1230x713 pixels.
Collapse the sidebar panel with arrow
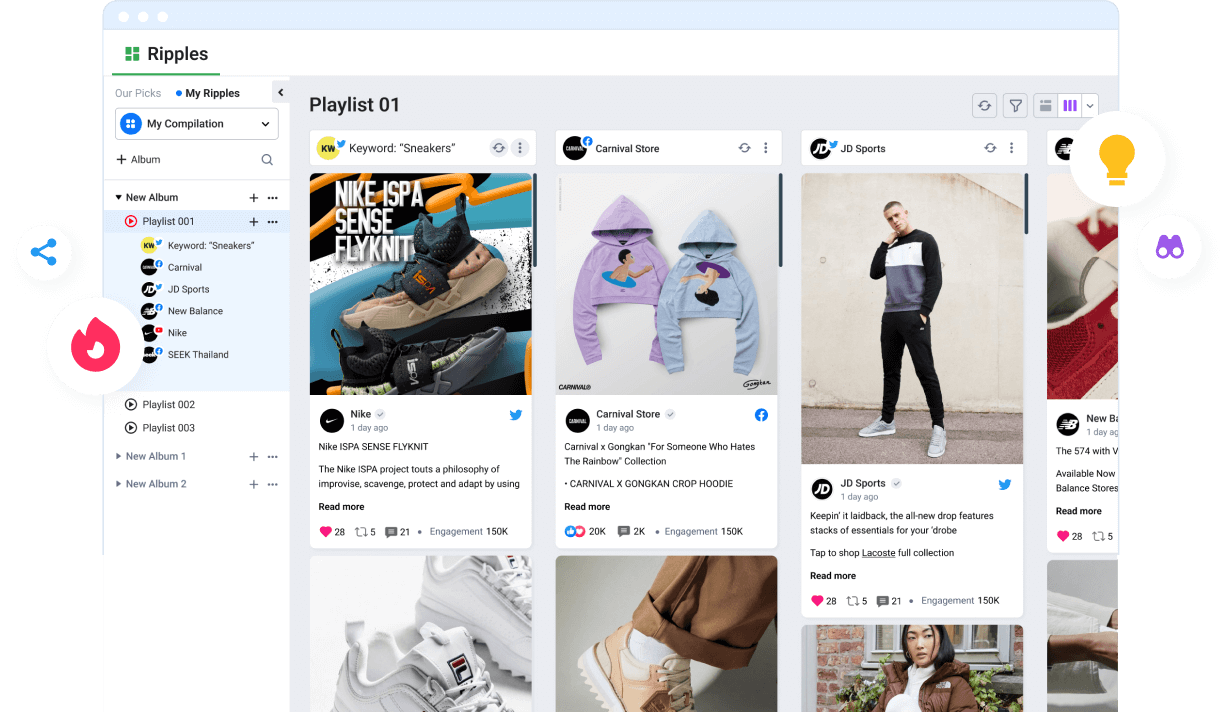coord(280,93)
